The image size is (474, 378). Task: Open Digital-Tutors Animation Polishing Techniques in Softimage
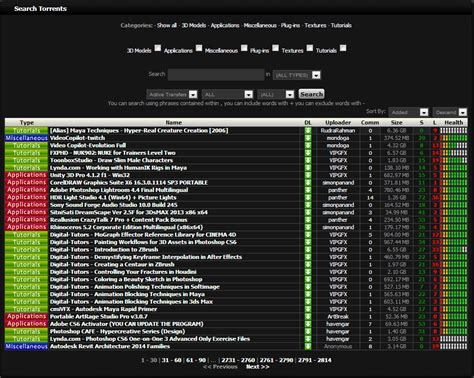135,287
